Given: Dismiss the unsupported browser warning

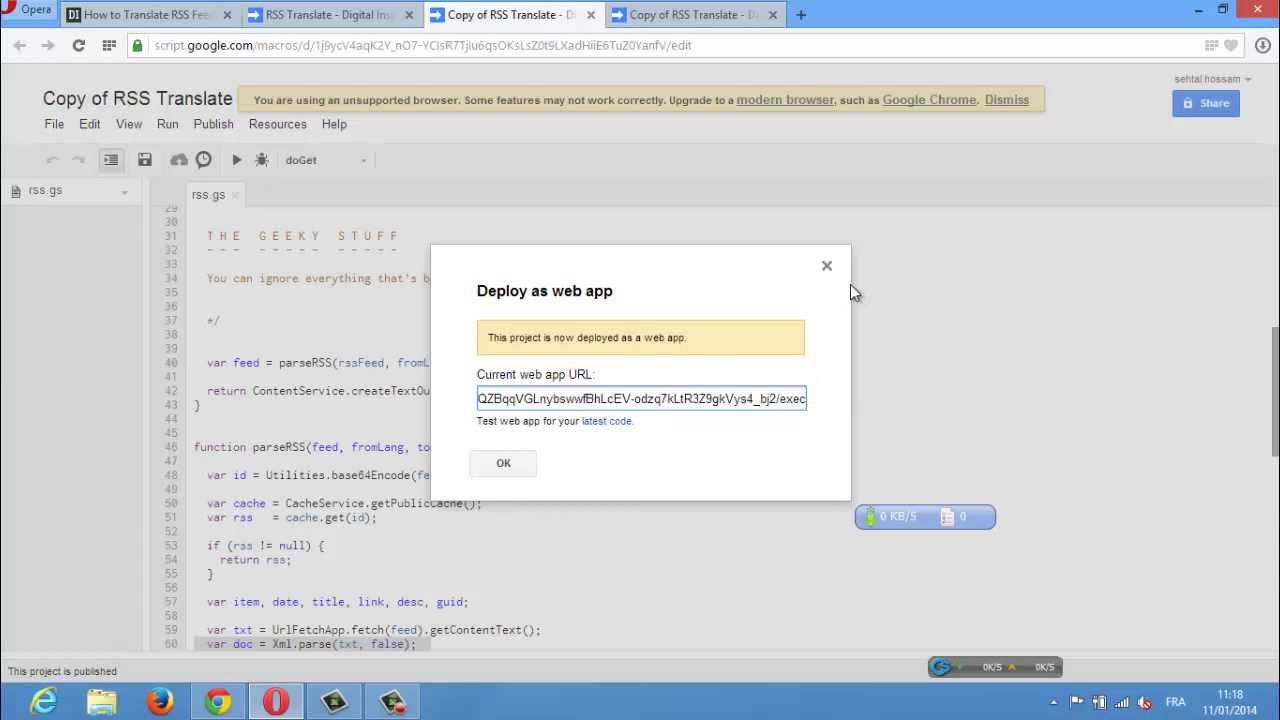Looking at the screenshot, I should 1006,100.
